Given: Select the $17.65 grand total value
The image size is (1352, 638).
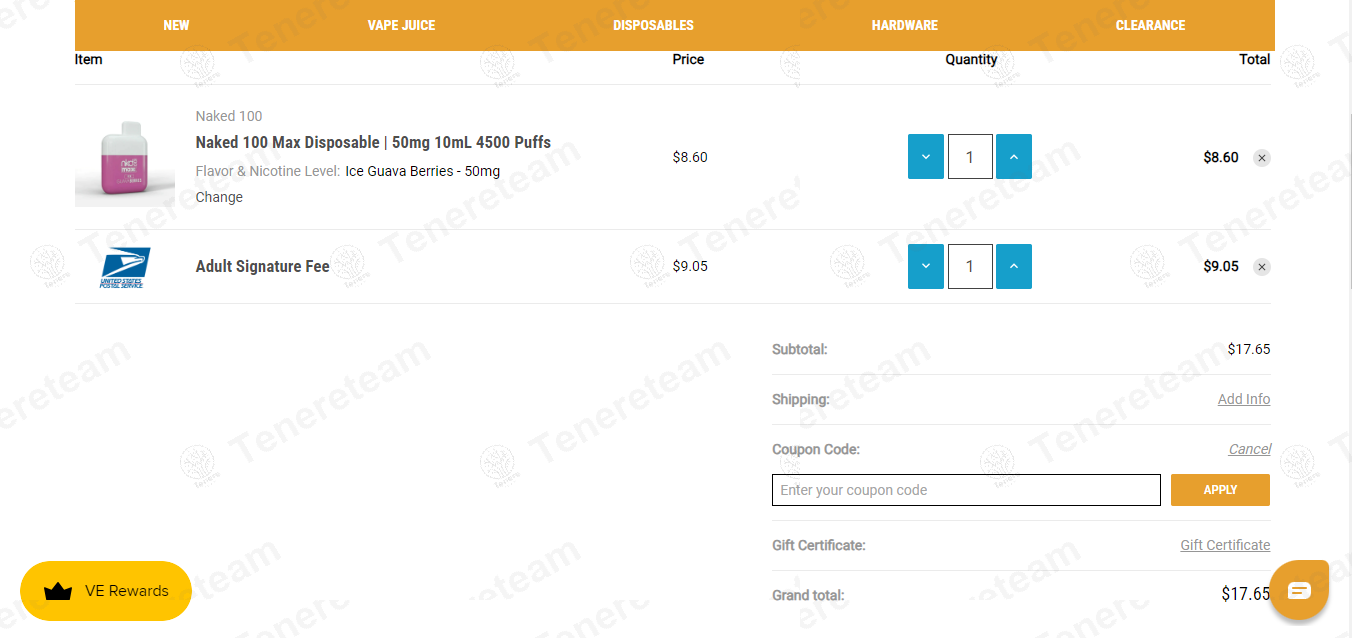Looking at the screenshot, I should [x=1246, y=594].
